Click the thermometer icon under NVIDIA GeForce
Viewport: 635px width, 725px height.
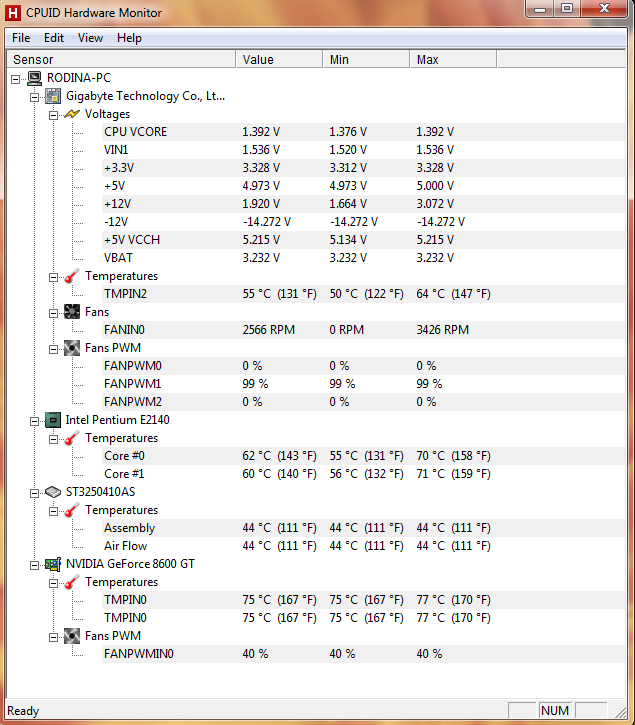coord(72,582)
